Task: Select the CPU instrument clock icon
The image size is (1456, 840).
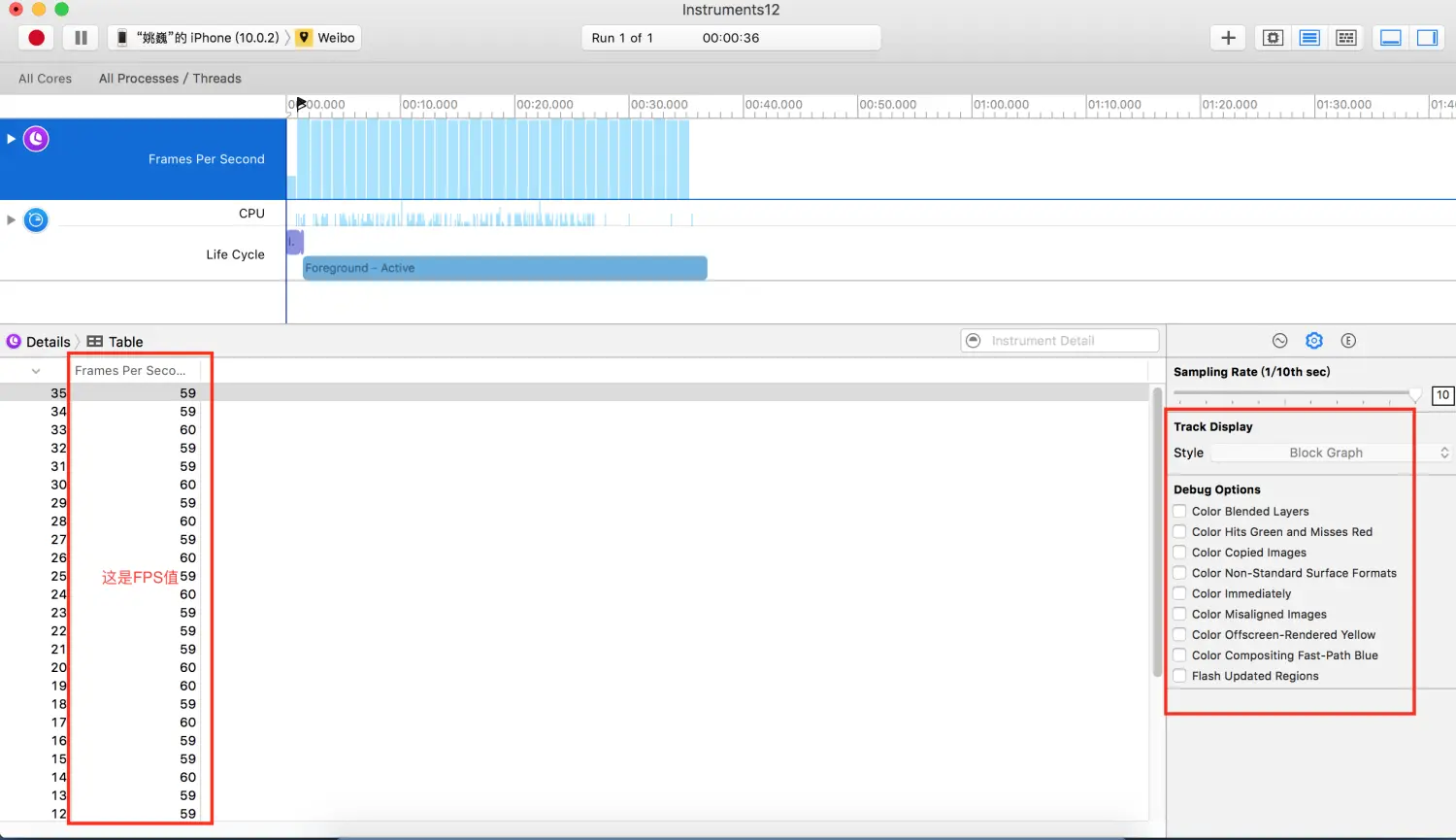Action: pos(36,220)
